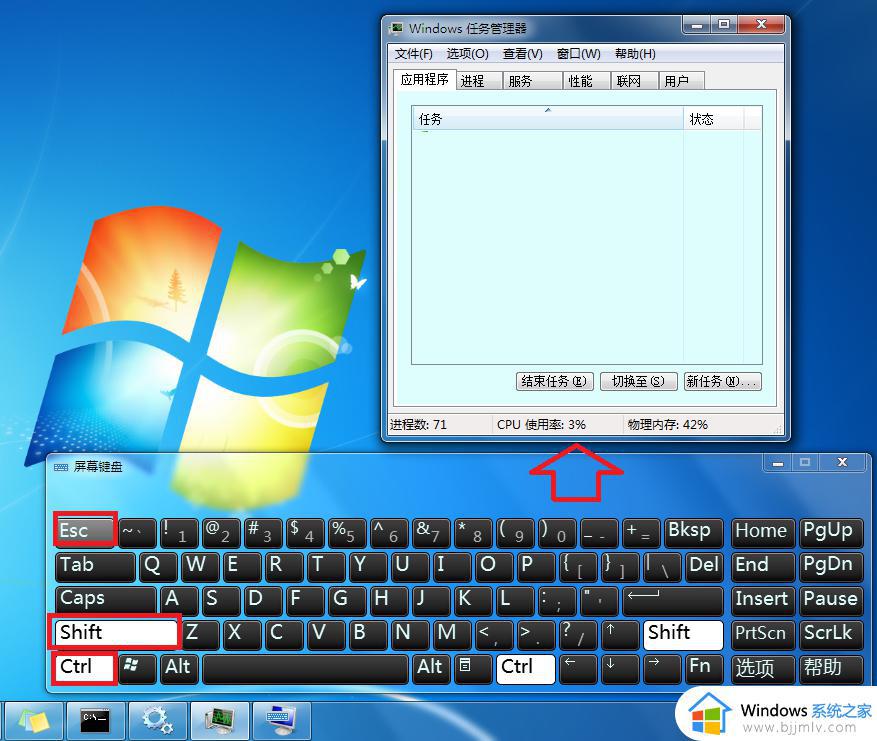The image size is (877, 741).
Task: Click the Windows logo key on the keyboard
Action: tap(137, 669)
